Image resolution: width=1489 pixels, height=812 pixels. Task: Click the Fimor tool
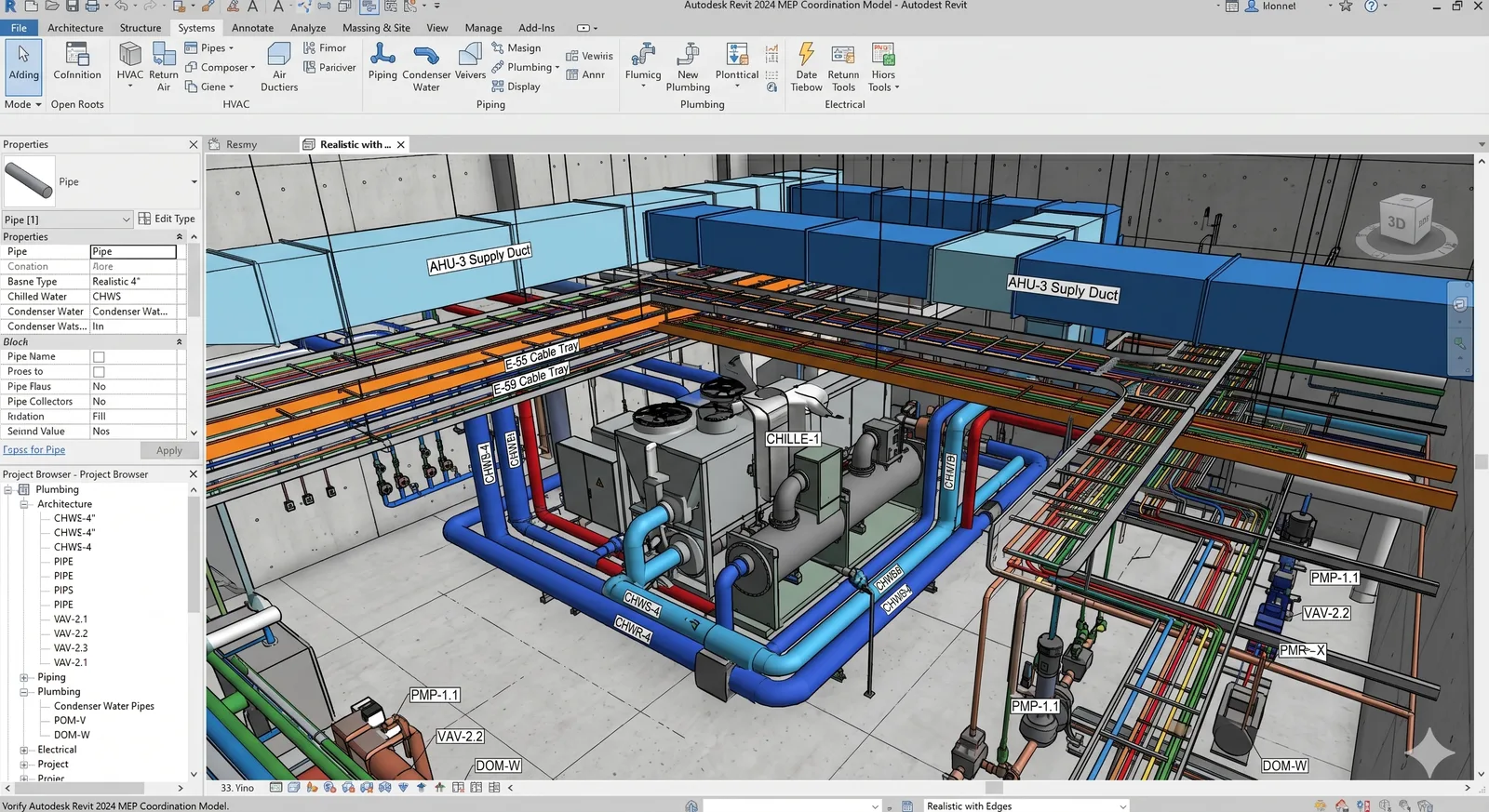pos(325,47)
